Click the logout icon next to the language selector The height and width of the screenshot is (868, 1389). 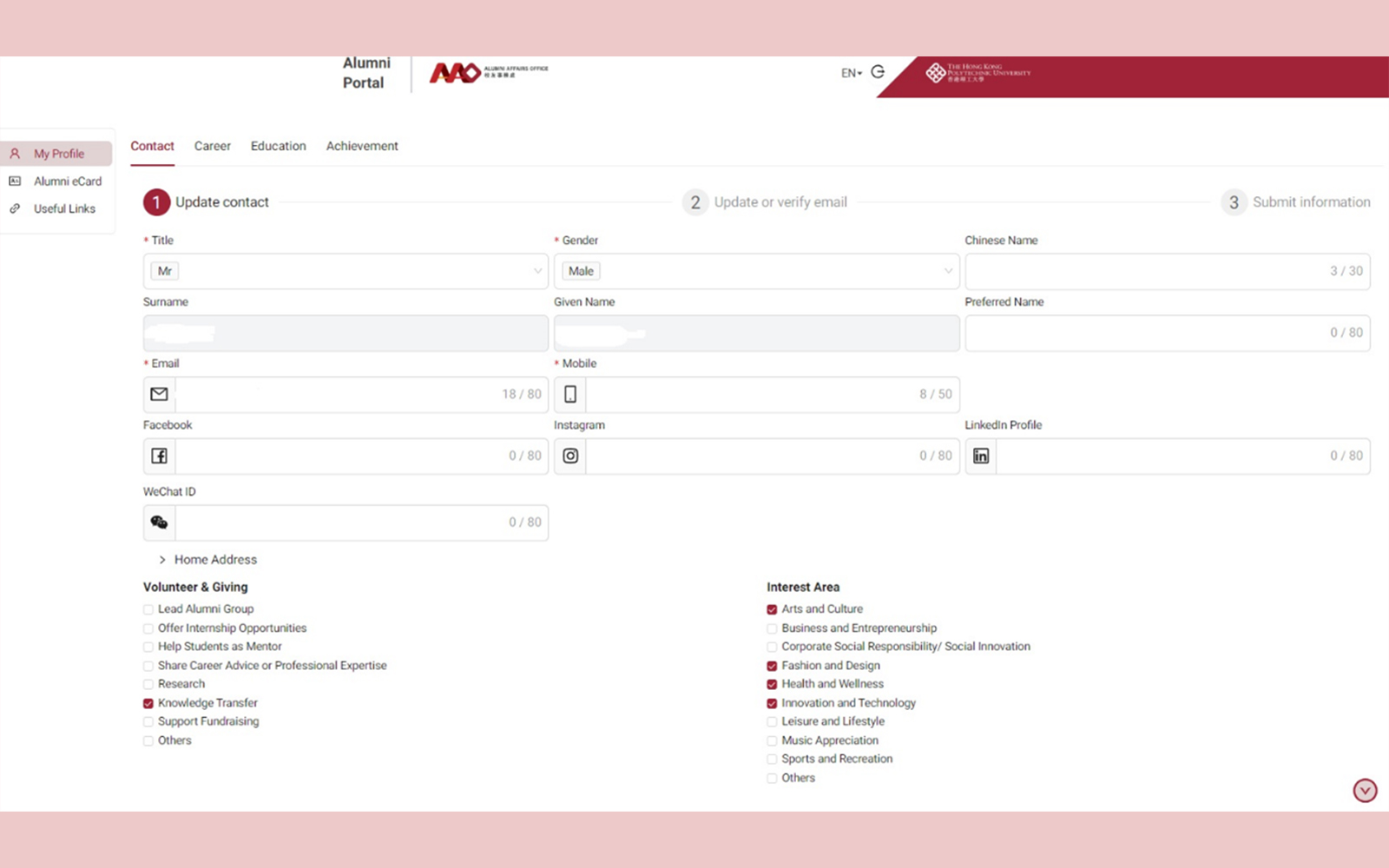[x=877, y=72]
